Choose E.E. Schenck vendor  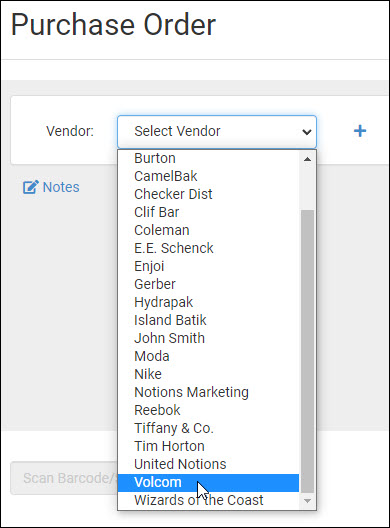point(208,248)
